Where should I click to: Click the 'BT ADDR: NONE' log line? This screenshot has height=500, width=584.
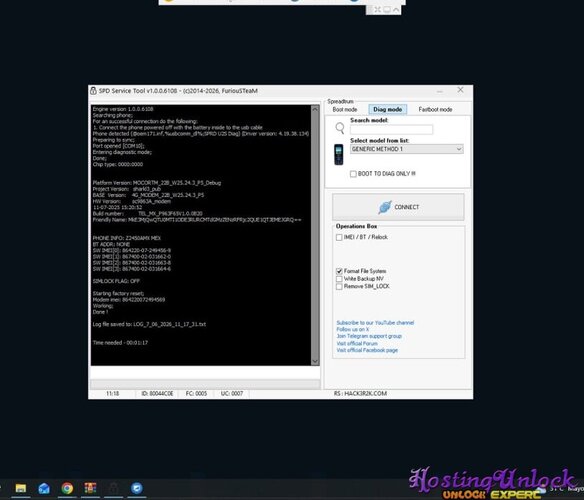click(111, 244)
